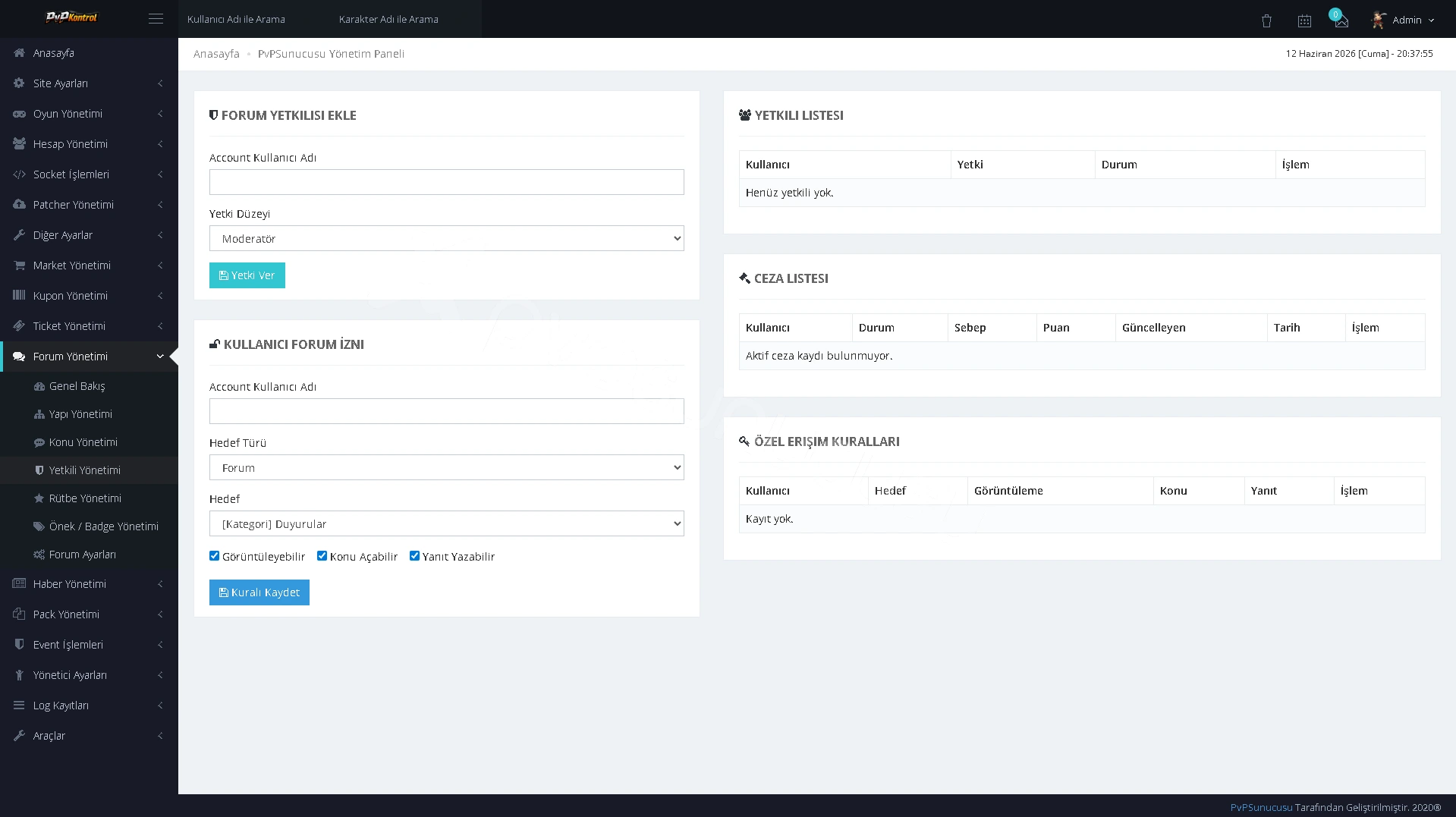Focus the Karakter Adı ile Arama field
Viewport: 1456px width, 817px height.
tap(406, 19)
